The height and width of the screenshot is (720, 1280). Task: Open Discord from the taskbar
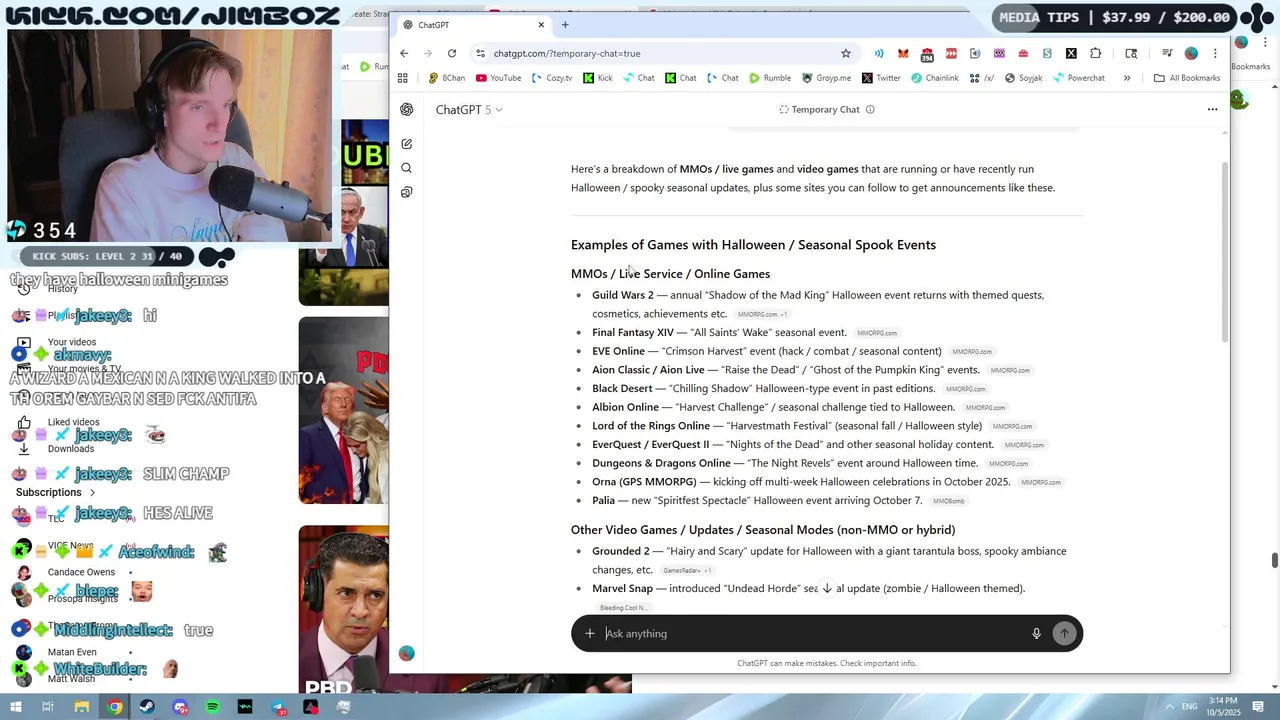180,707
